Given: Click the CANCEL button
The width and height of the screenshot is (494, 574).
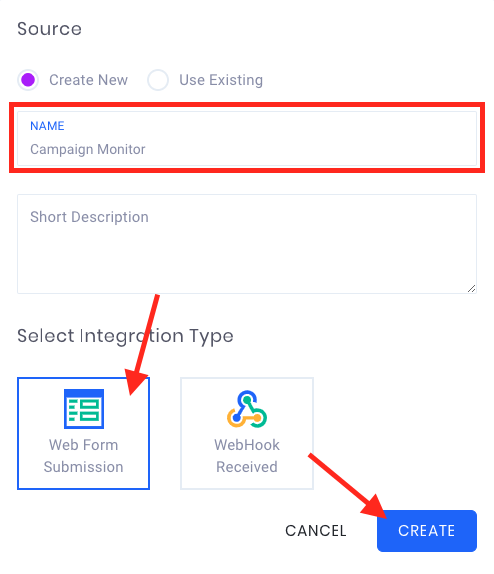Looking at the screenshot, I should click(x=316, y=531).
